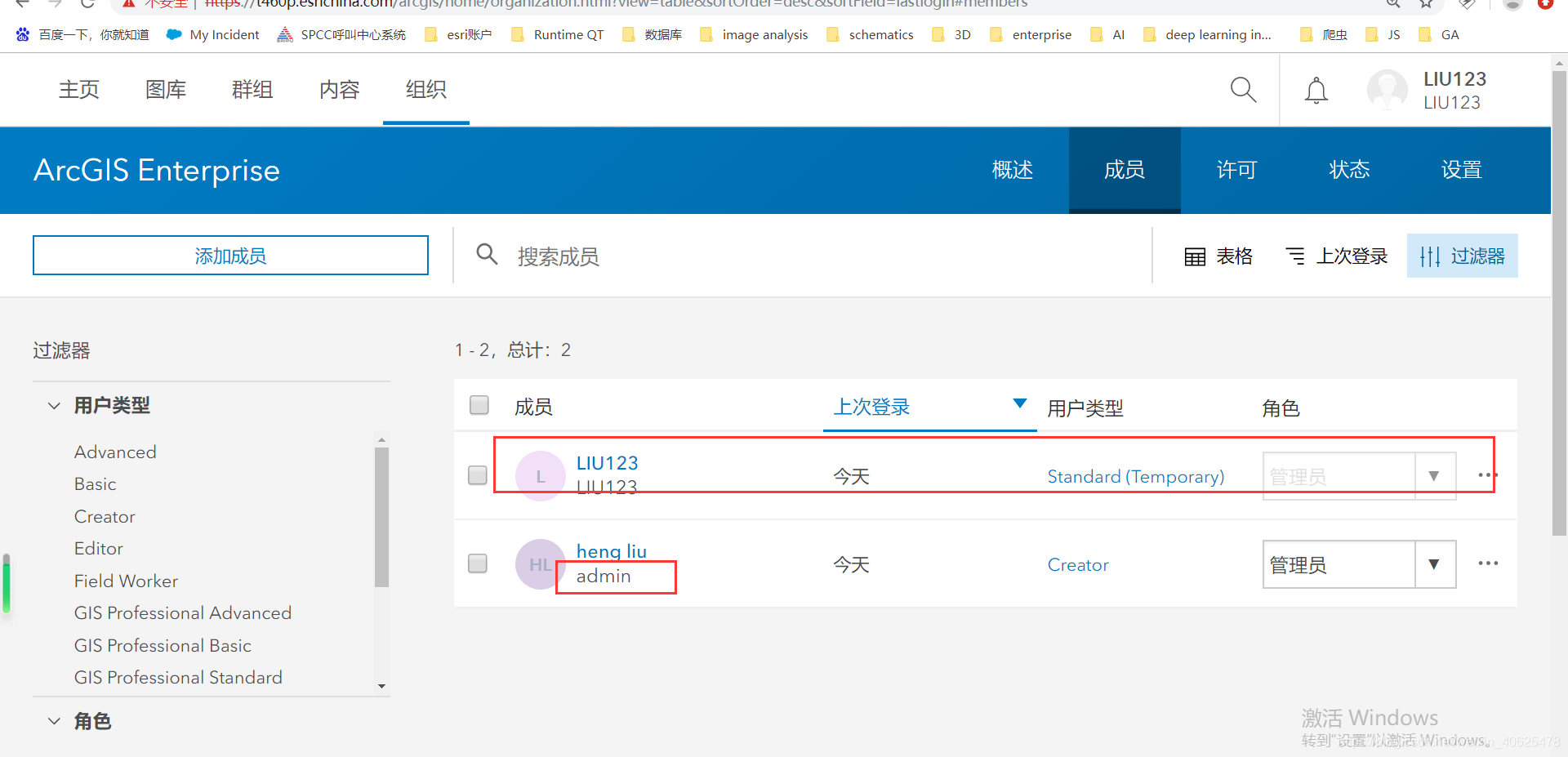The width and height of the screenshot is (1568, 757).
Task: Open the LIU123 member profile link
Action: [x=608, y=463]
